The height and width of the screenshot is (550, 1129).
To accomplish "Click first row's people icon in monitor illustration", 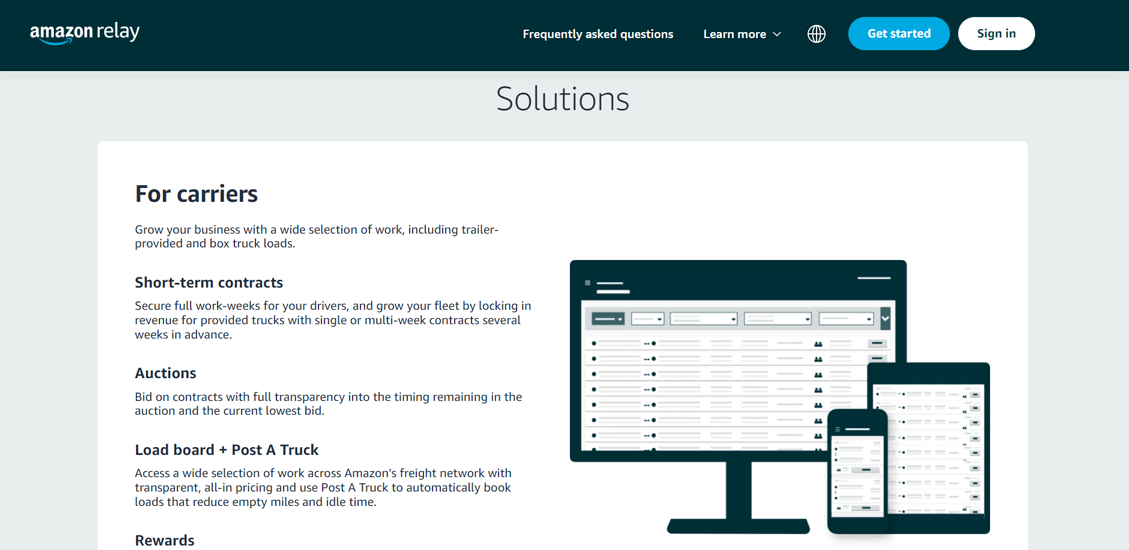I will tap(818, 344).
